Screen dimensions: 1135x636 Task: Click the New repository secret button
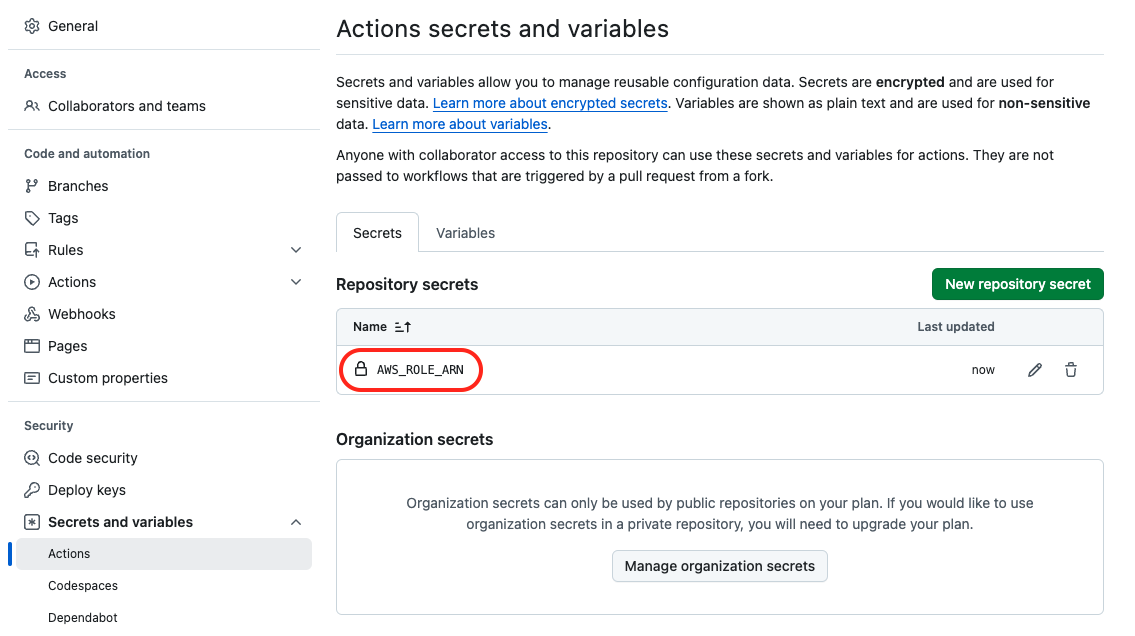pos(1017,284)
